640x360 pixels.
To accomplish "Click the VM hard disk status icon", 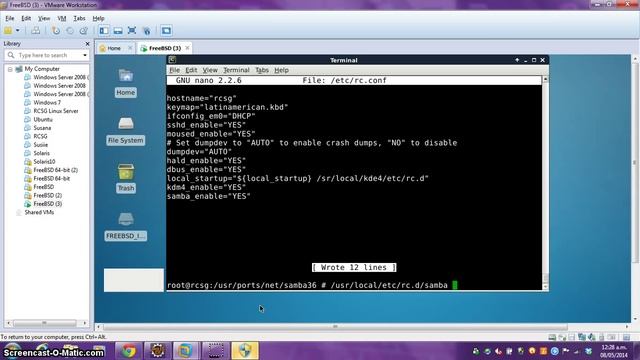I will point(552,337).
